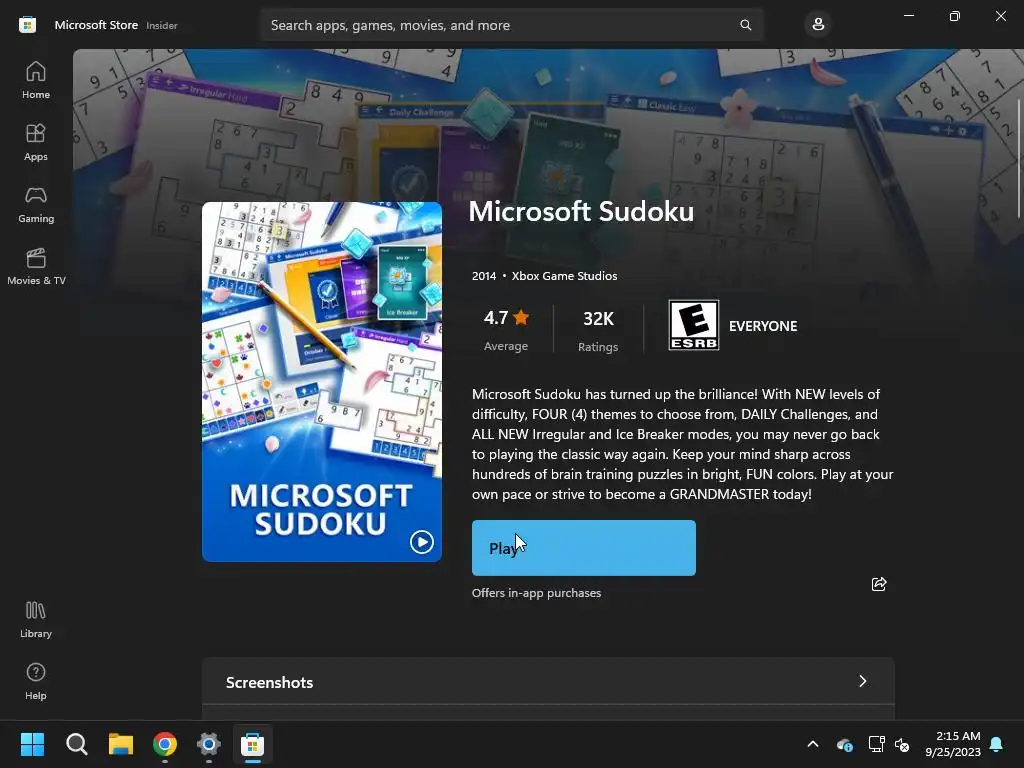The image size is (1024, 768).
Task: Open the Help page
Action: coord(36,681)
